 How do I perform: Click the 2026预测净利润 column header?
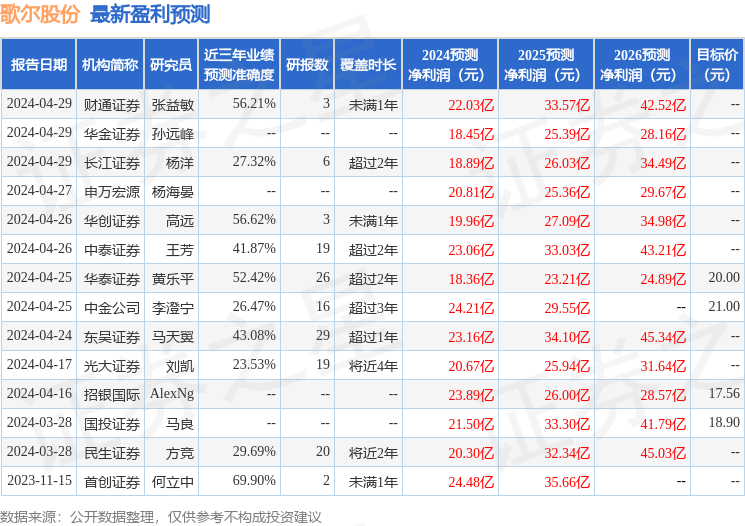tap(642, 65)
